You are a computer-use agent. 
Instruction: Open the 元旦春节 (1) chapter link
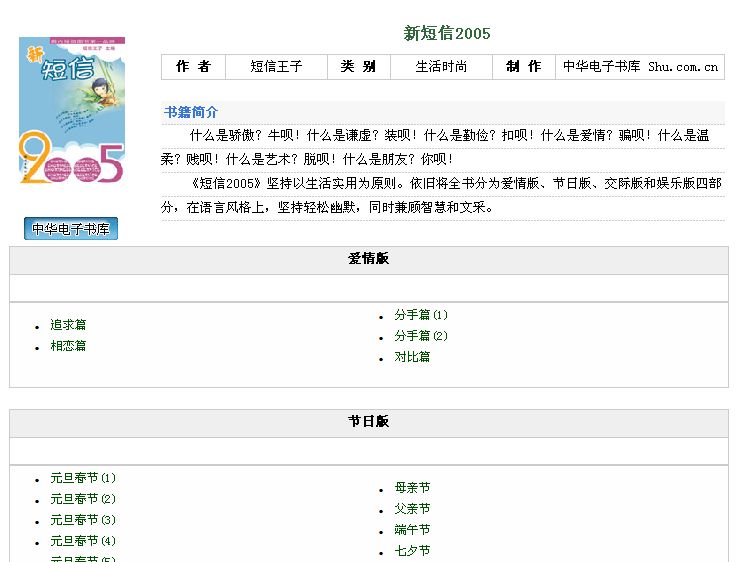tap(83, 478)
